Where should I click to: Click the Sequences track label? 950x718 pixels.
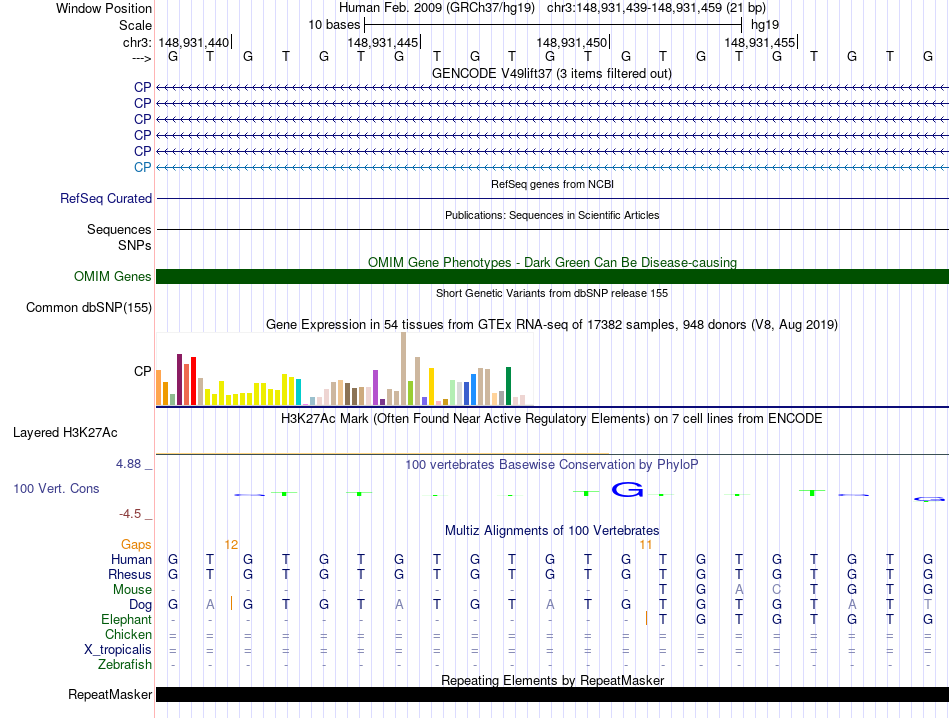[x=119, y=230]
